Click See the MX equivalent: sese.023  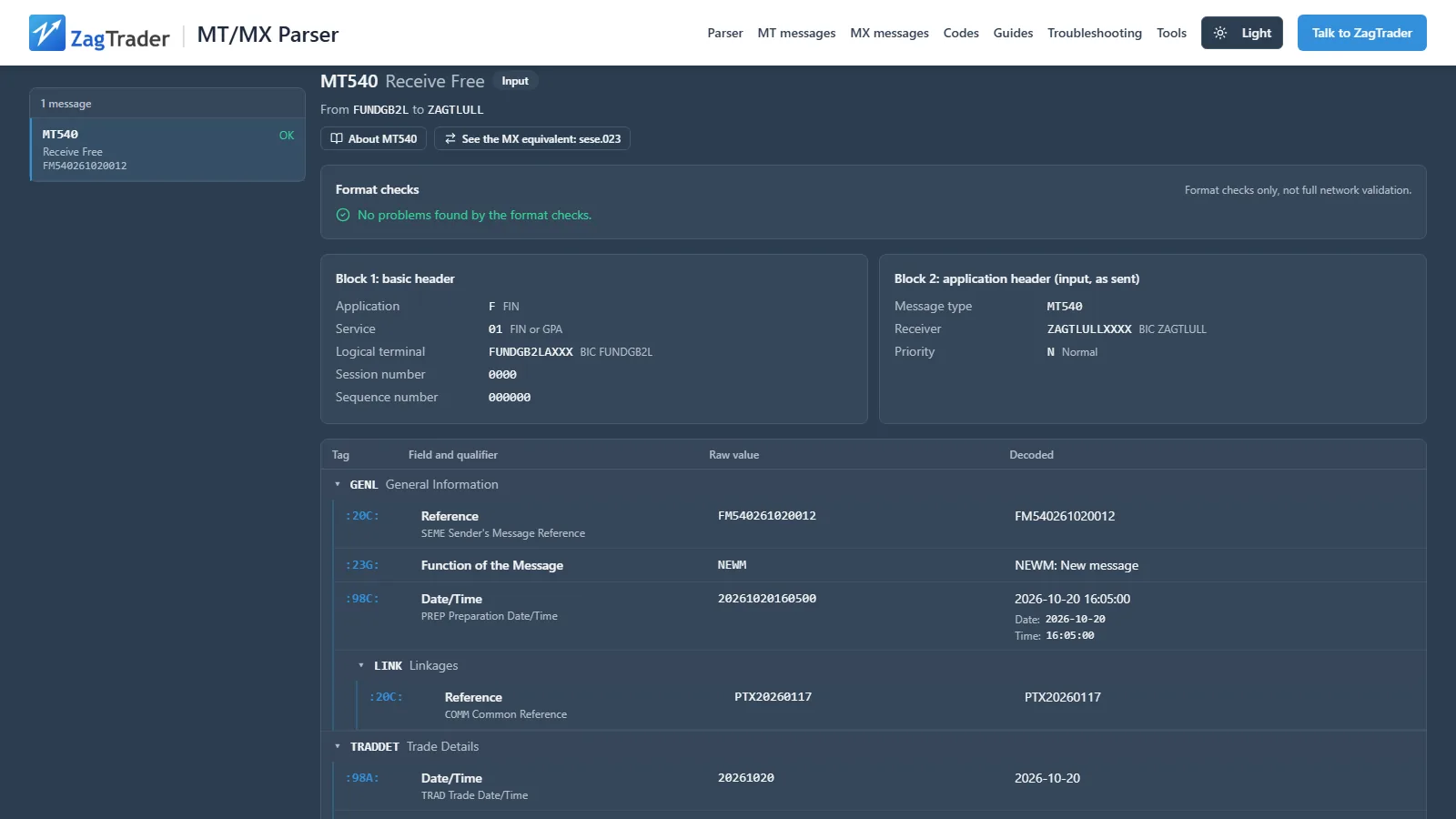tap(532, 138)
